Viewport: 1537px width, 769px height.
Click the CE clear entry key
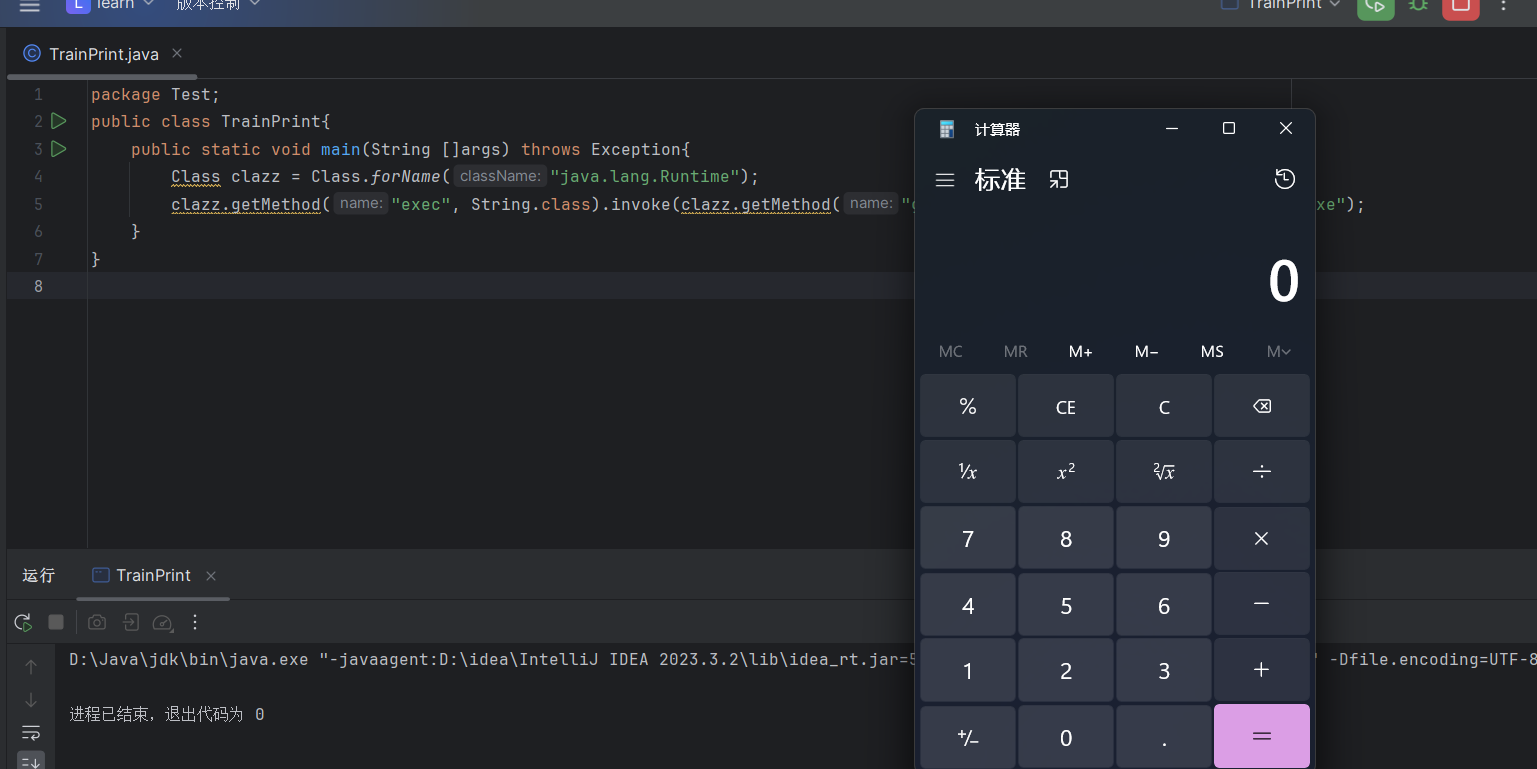point(1066,407)
